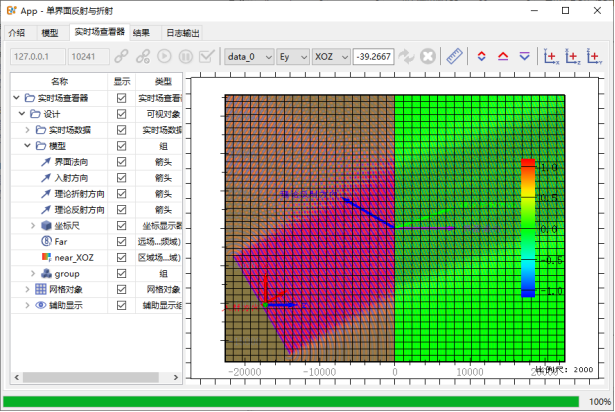
Task: Open the 日志输出 tab
Action: click(x=183, y=33)
